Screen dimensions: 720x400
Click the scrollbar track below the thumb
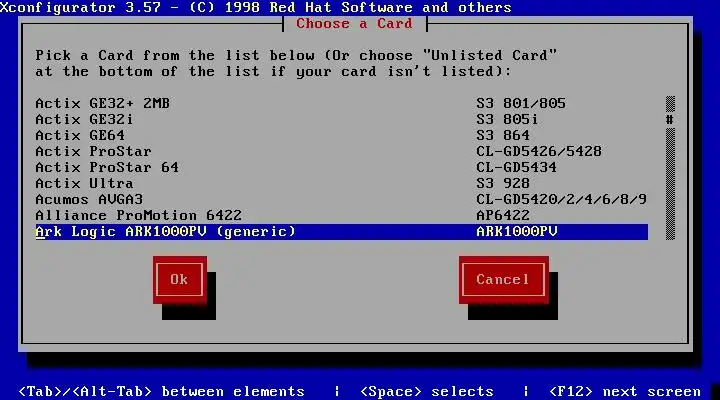[670, 184]
